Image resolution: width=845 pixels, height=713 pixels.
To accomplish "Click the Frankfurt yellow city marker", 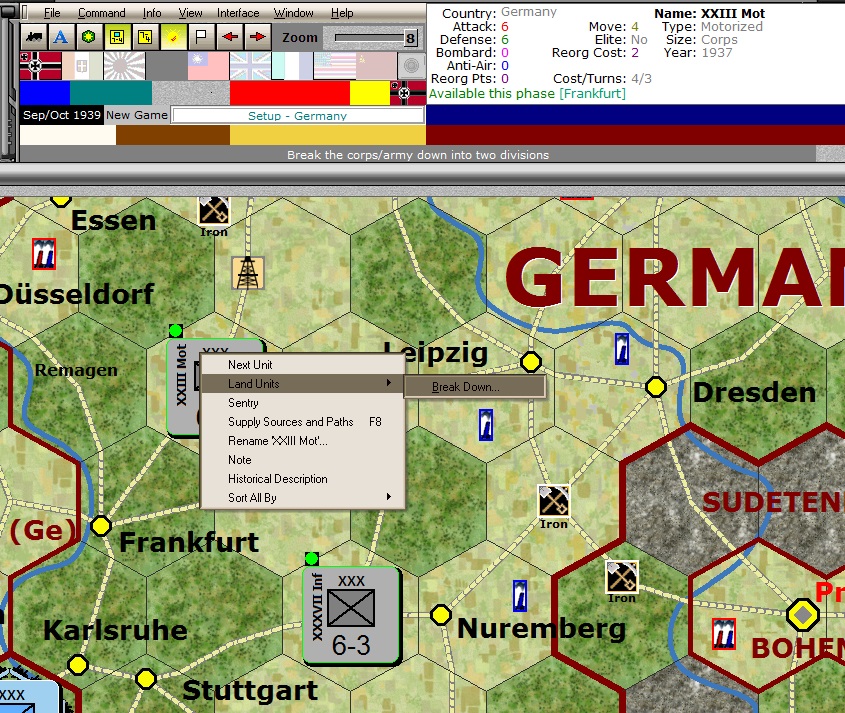I will (x=101, y=525).
